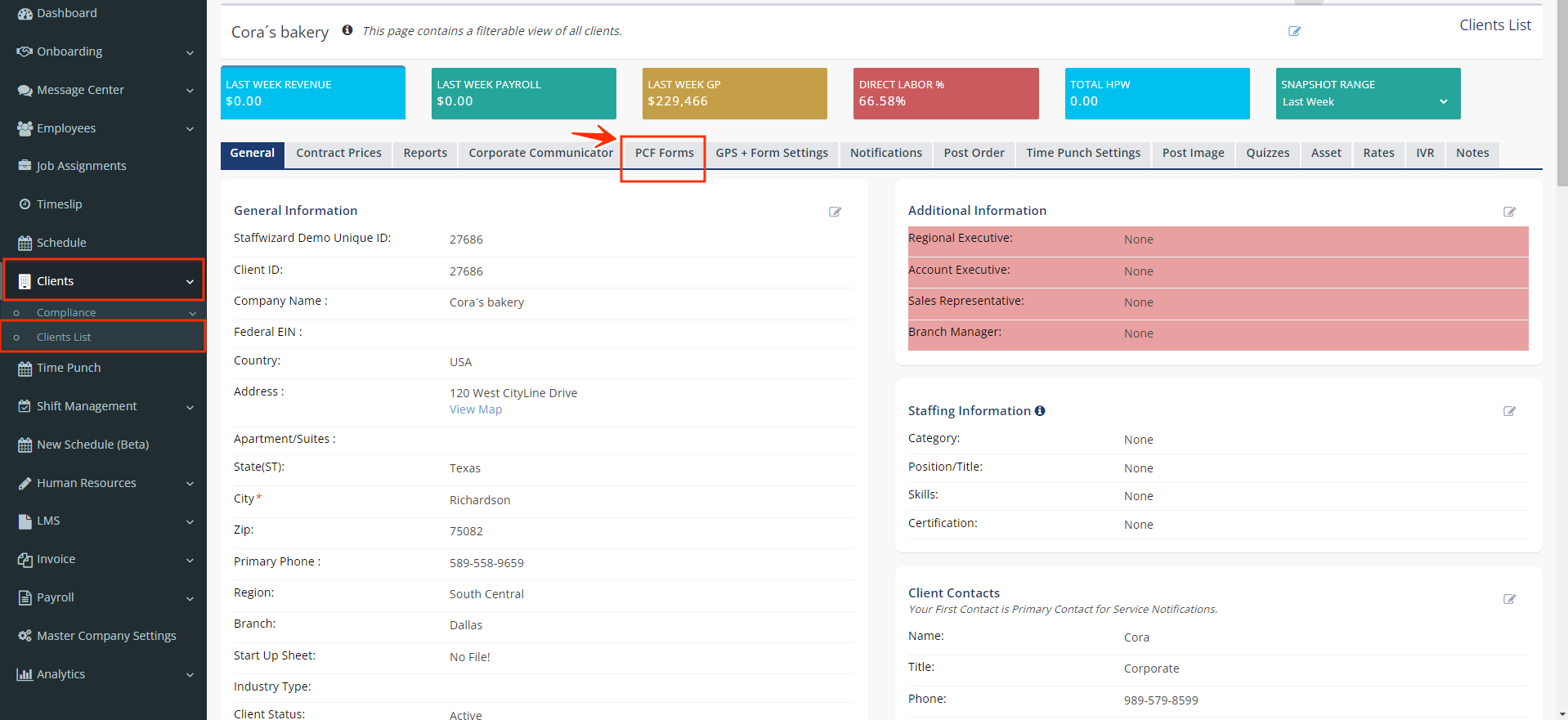Click the View Map link

[476, 409]
